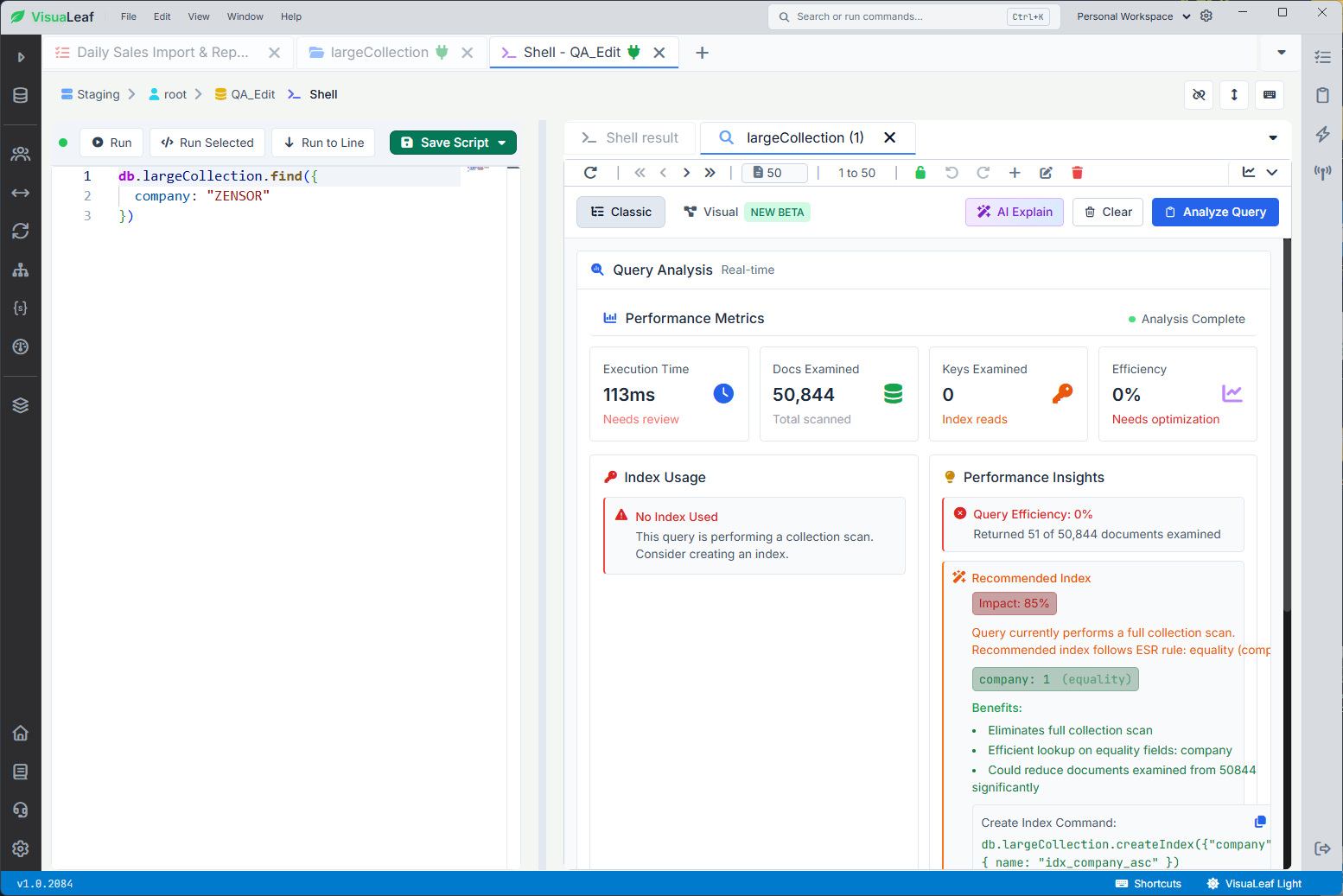Image resolution: width=1343 pixels, height=896 pixels.
Task: Expand the left sidebar arrow
Action: coord(21,57)
